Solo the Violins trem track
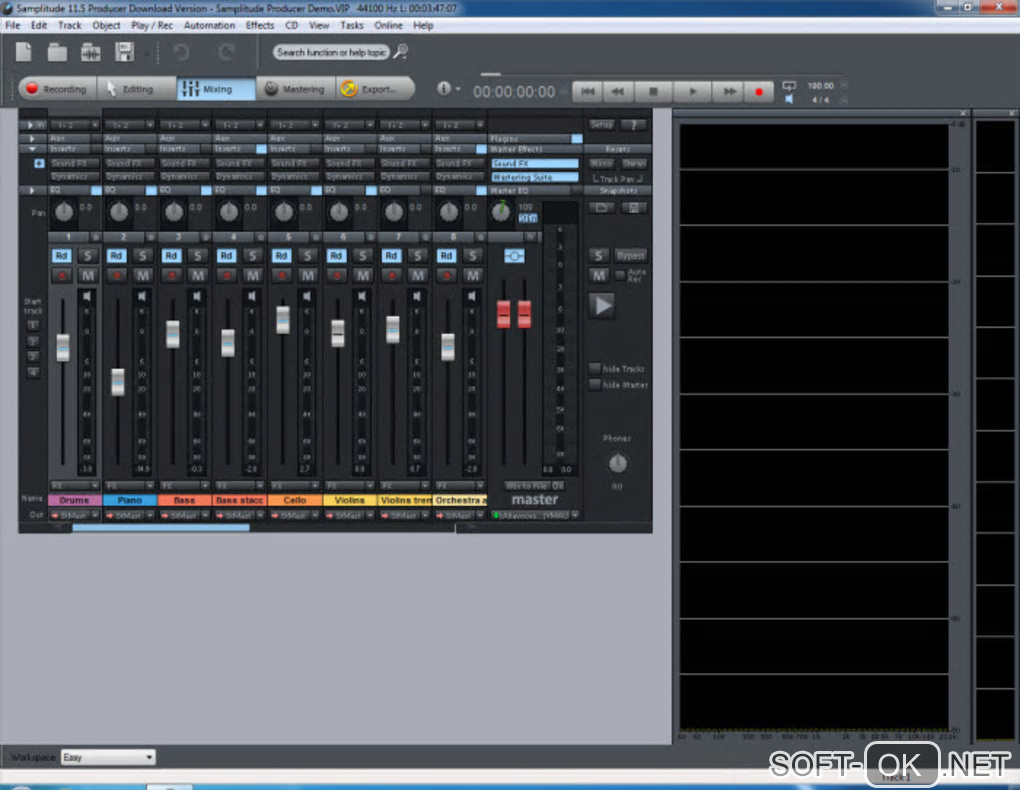The image size is (1020, 790). click(417, 256)
